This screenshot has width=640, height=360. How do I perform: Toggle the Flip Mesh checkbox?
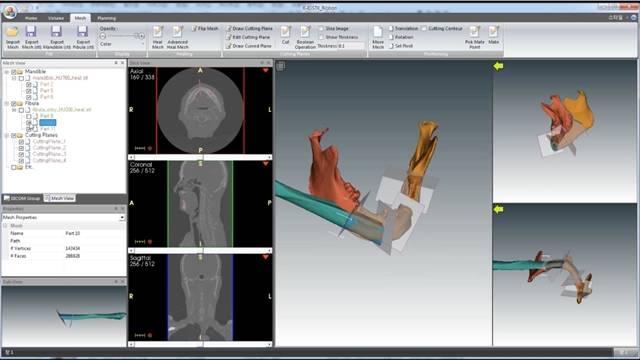click(x=194, y=29)
